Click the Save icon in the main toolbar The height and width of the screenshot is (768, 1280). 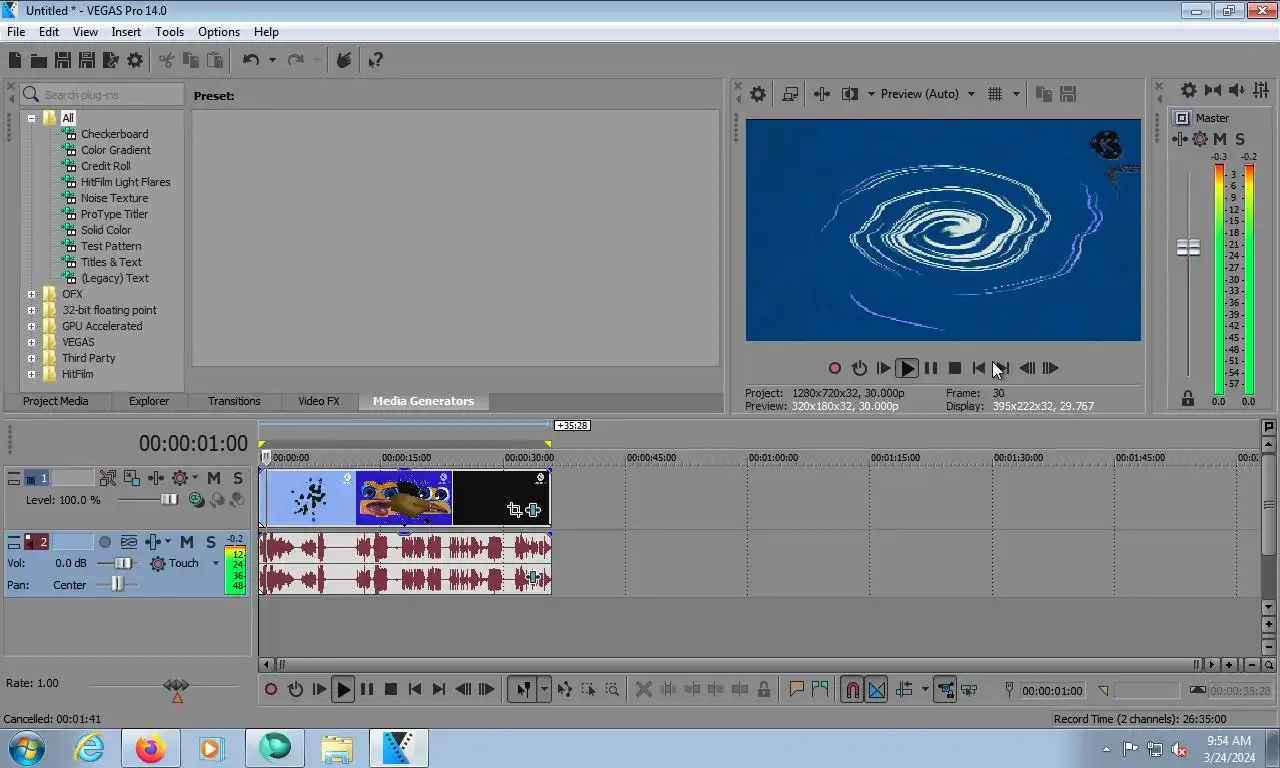pyautogui.click(x=62, y=60)
